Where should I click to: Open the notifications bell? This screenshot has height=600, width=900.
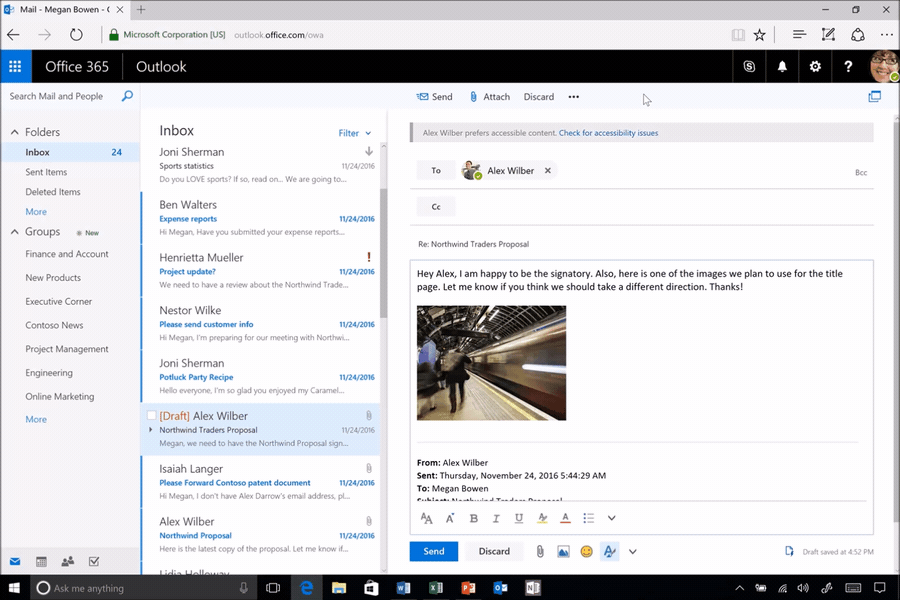[782, 67]
